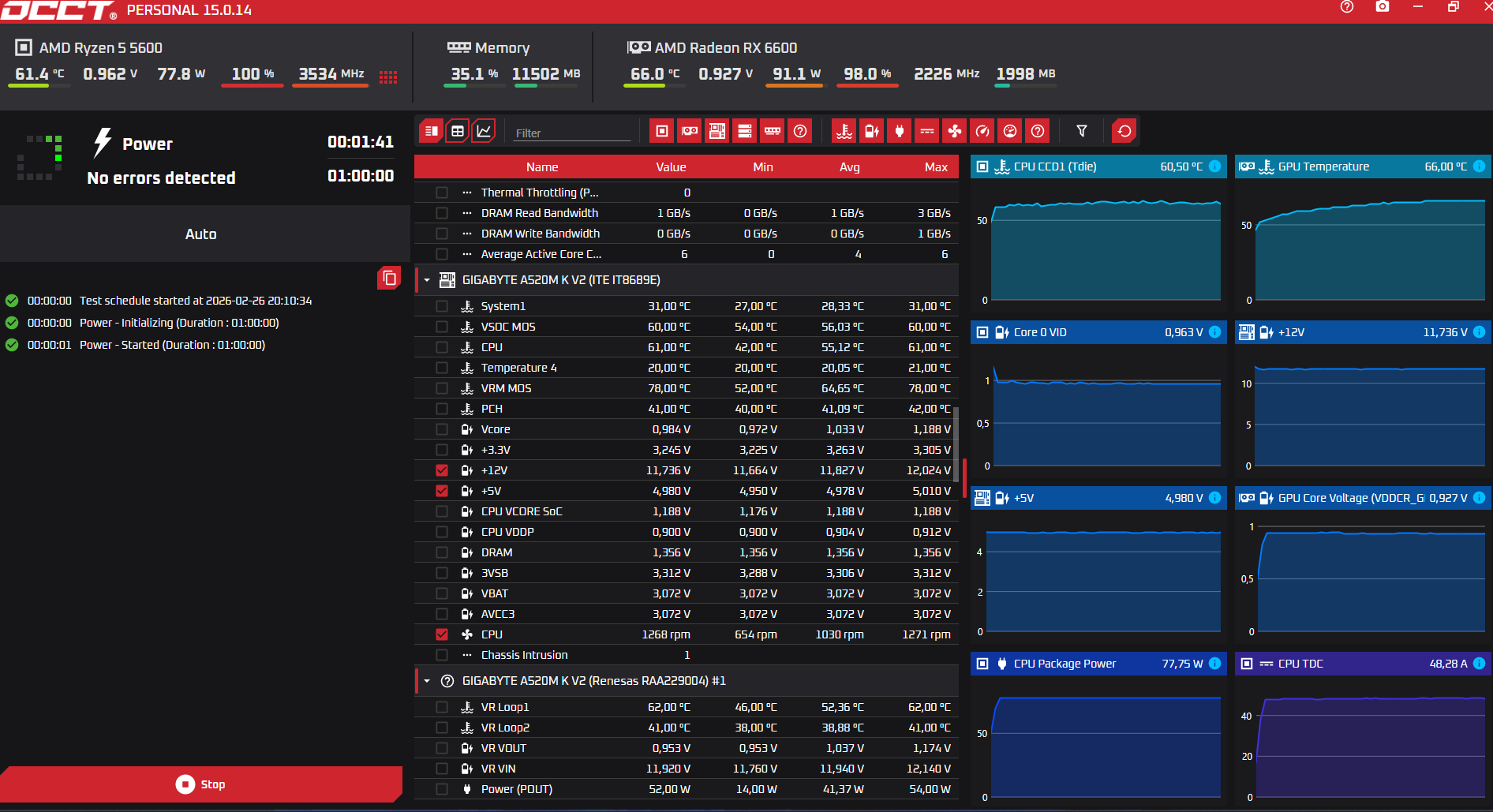Sort the sensor table by Min column
Viewport: 1493px width, 812px height.
[763, 167]
